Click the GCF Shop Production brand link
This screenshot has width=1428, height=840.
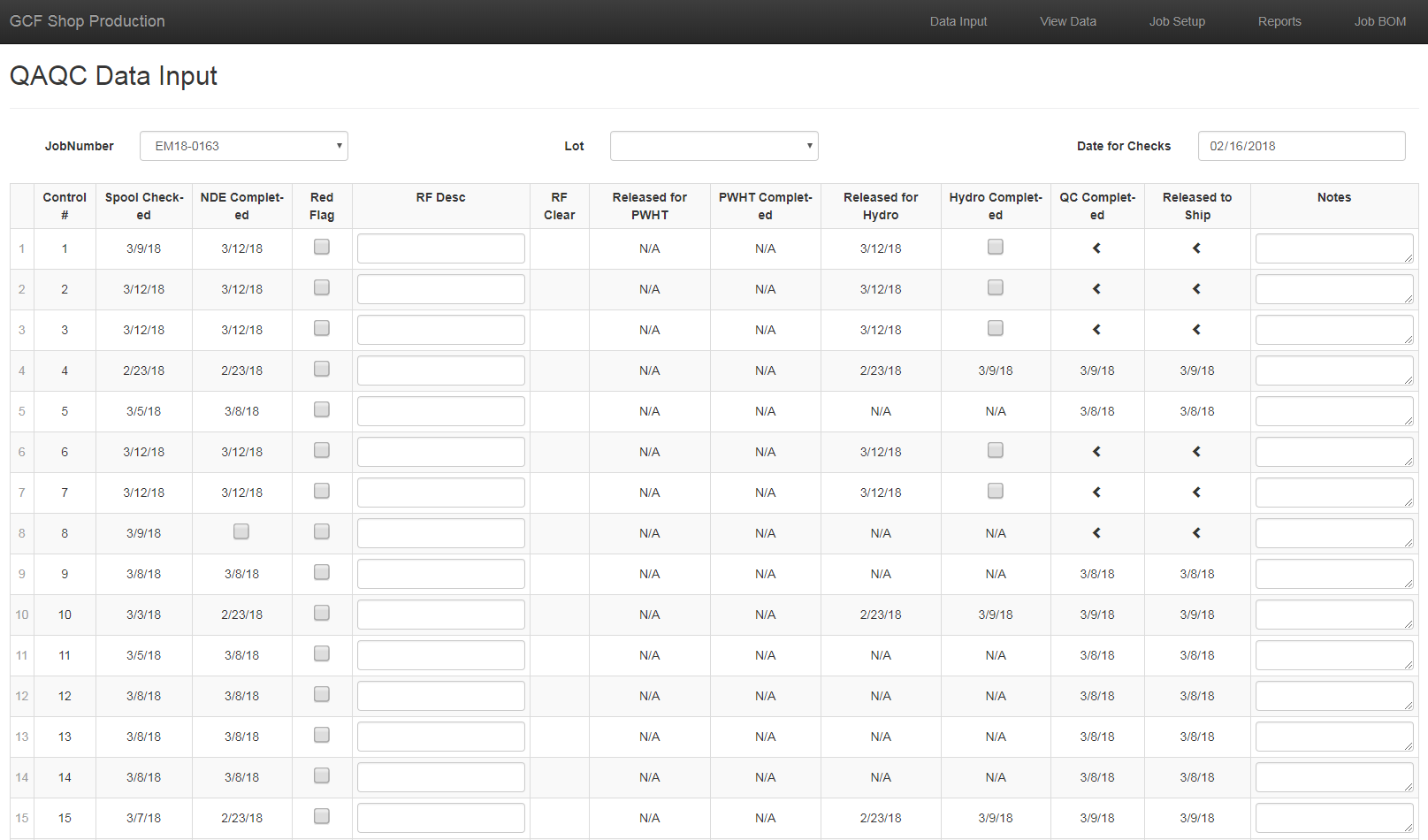[88, 21]
